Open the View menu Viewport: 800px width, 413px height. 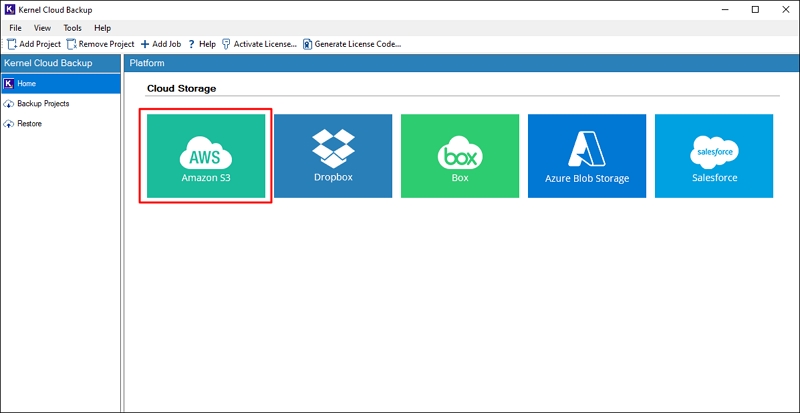coord(42,28)
